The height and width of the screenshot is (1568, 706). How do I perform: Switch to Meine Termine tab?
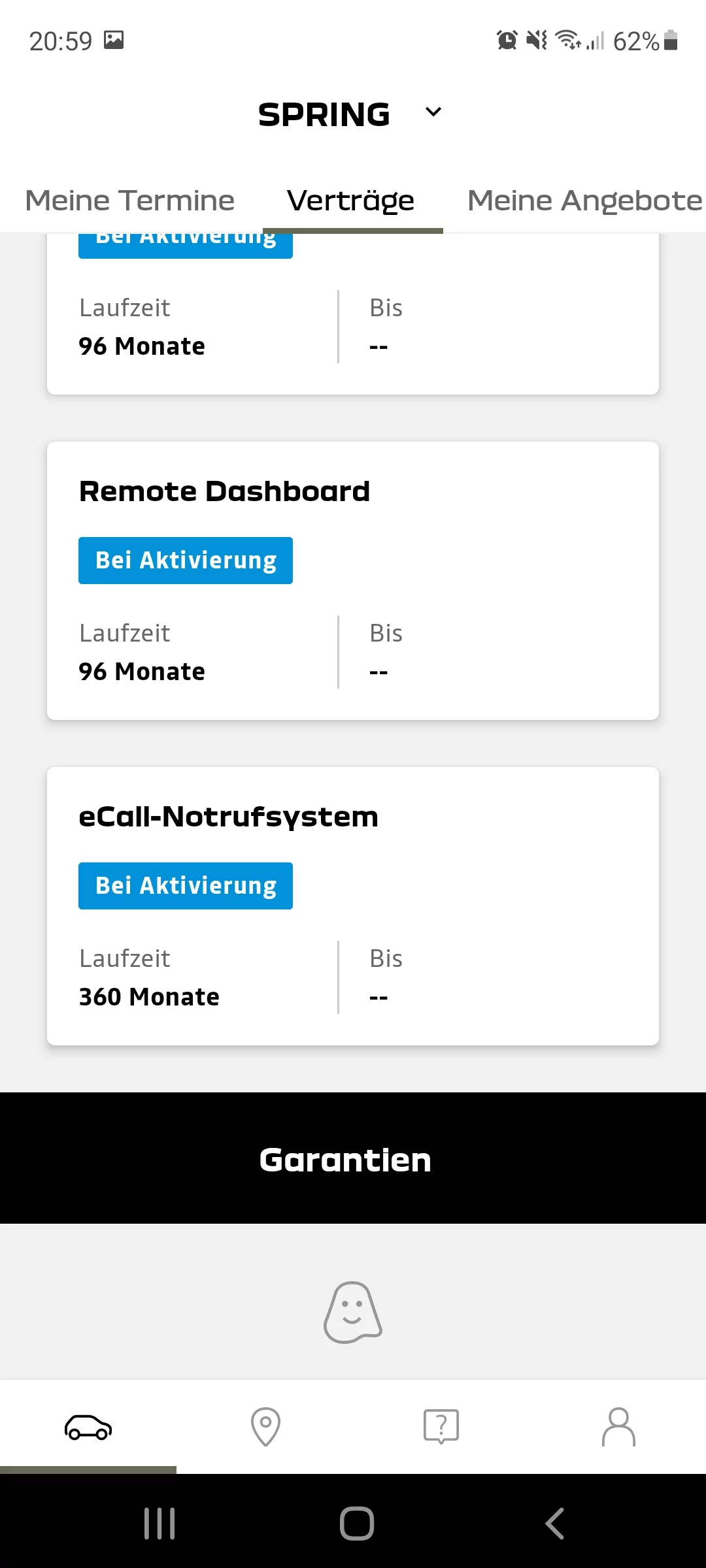coord(130,201)
